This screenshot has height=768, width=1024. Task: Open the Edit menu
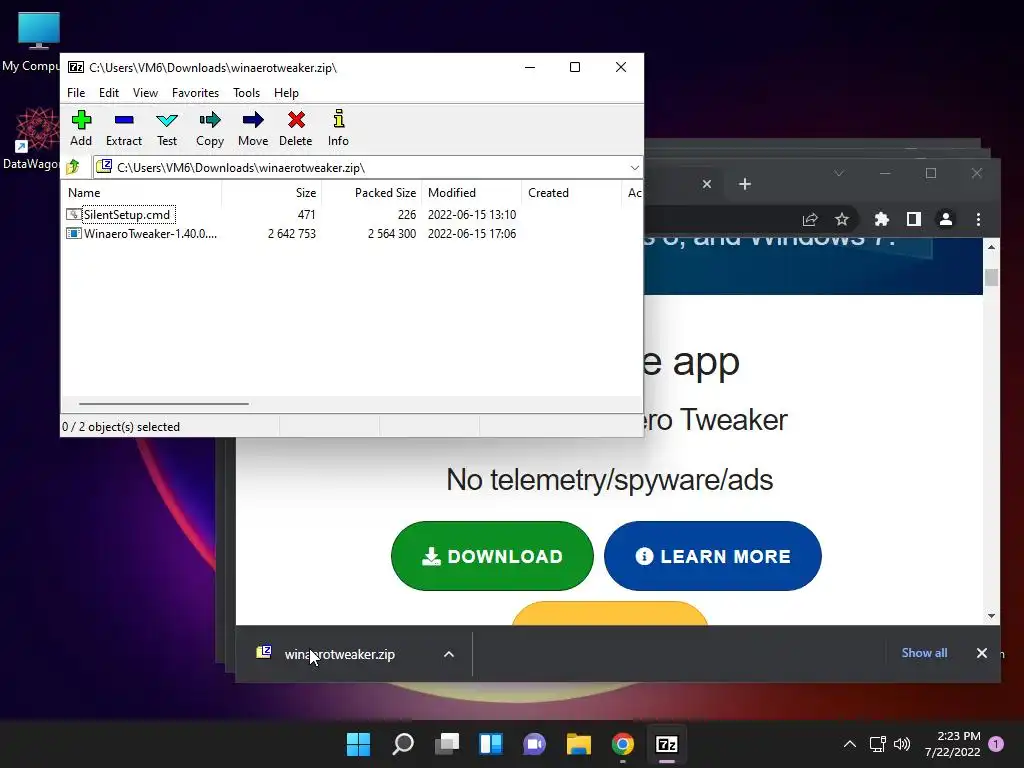pos(108,93)
